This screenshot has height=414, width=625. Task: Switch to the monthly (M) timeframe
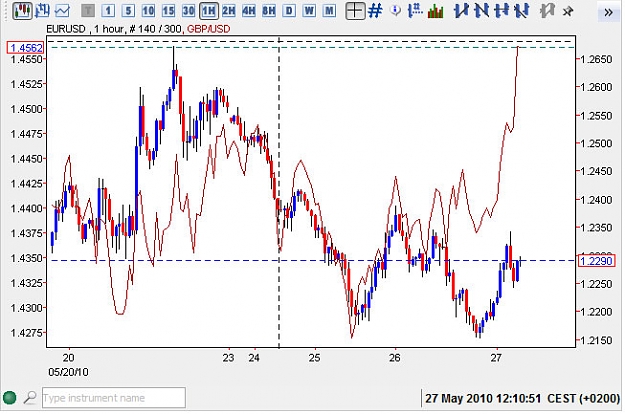329,11
